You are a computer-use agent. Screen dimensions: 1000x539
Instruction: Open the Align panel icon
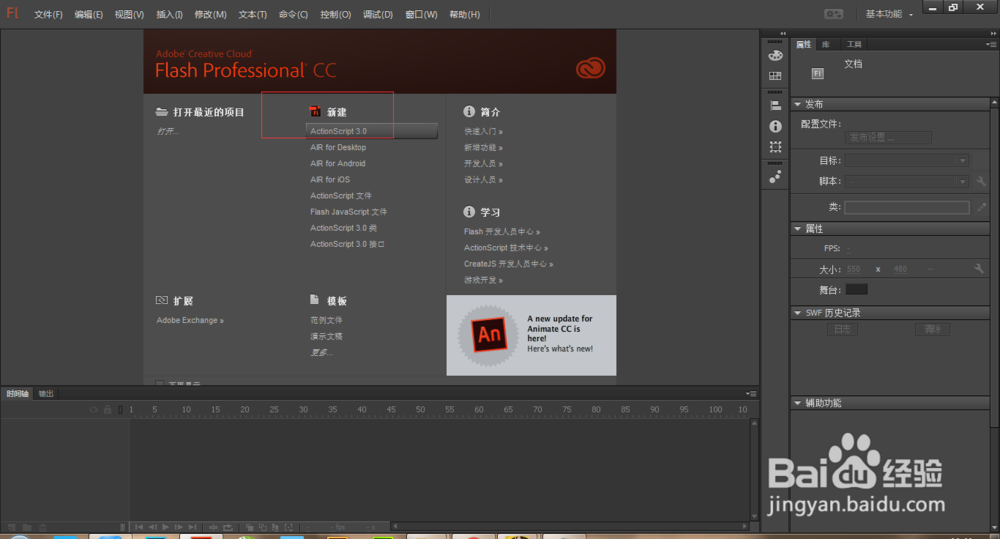[x=775, y=105]
